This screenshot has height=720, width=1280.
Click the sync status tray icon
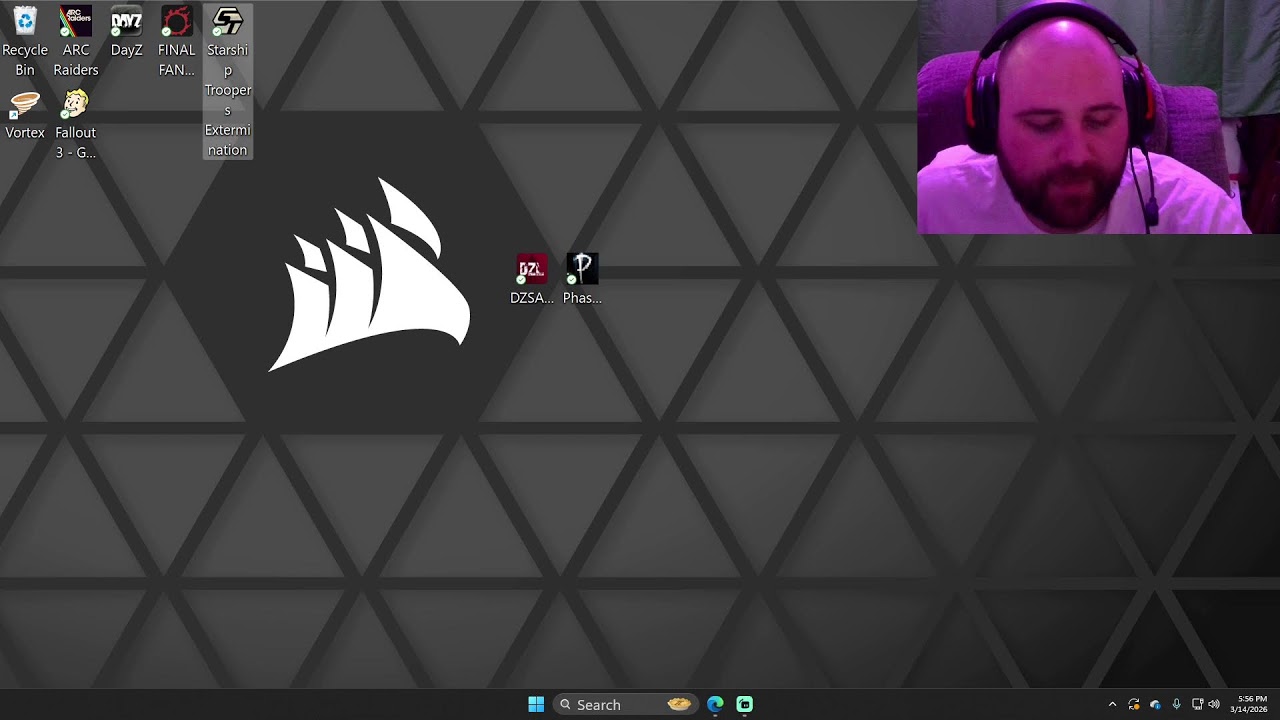pos(1134,705)
